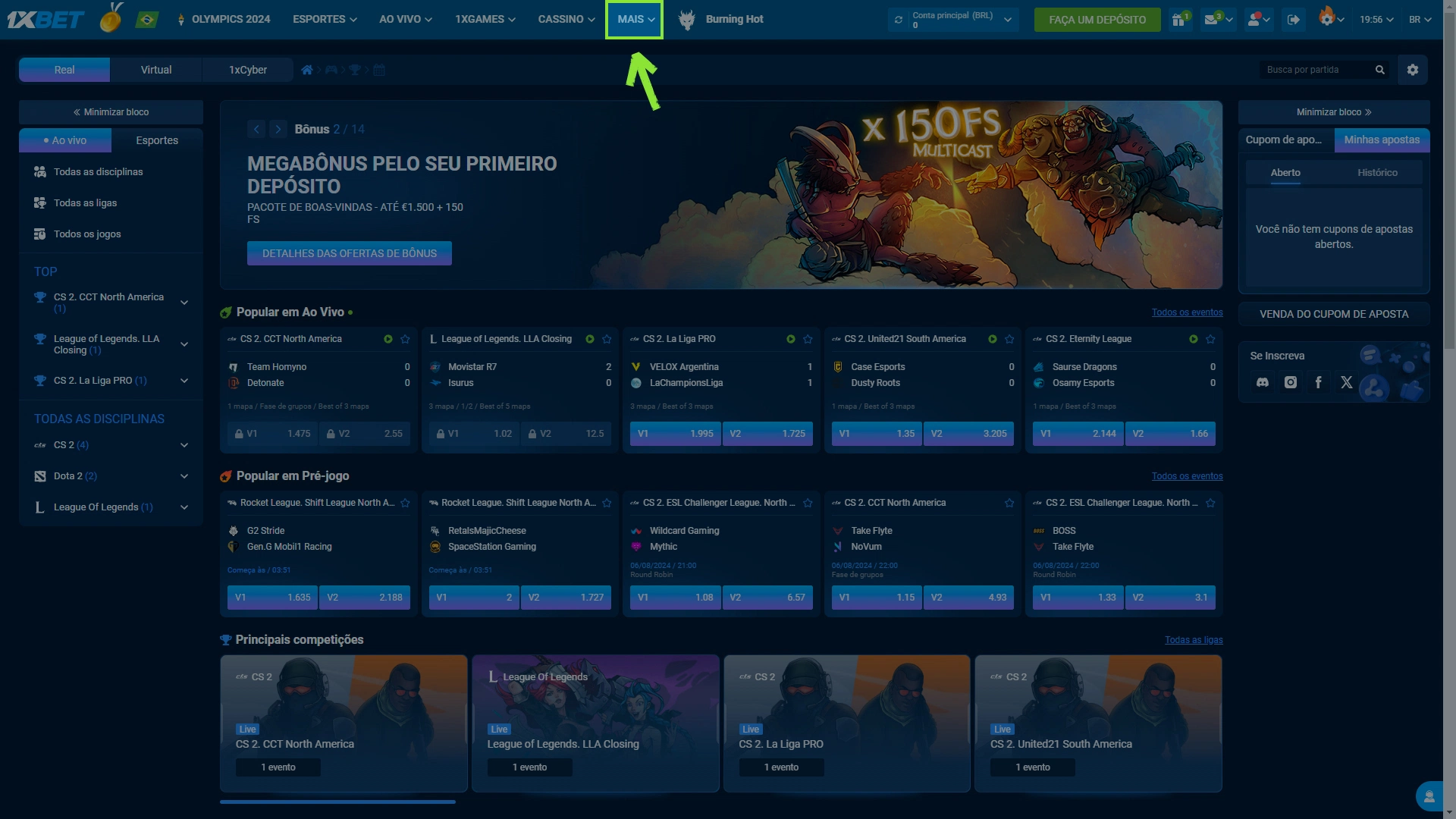Open the gold medal Olympics icon
Viewport: 1456px width, 819px height.
coord(112,18)
